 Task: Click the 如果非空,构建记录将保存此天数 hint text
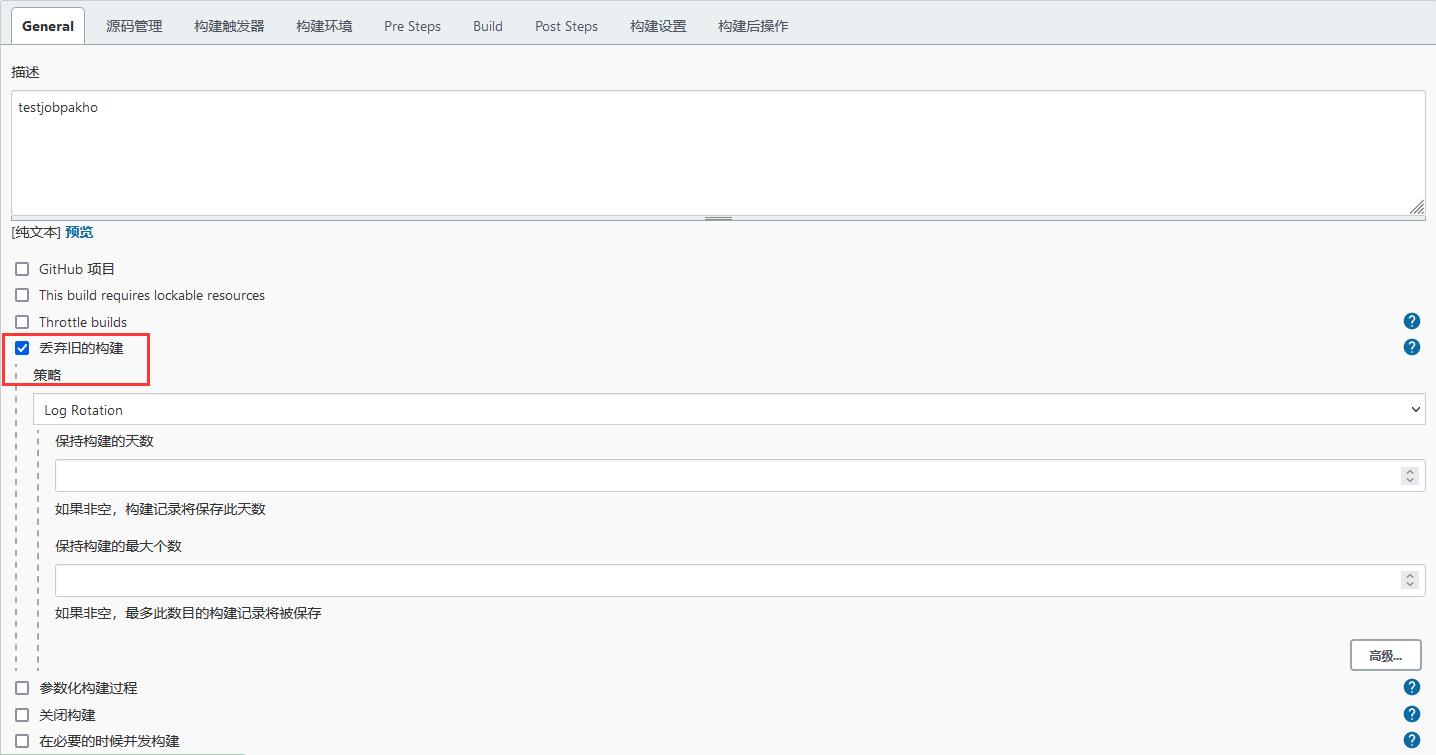(160, 509)
